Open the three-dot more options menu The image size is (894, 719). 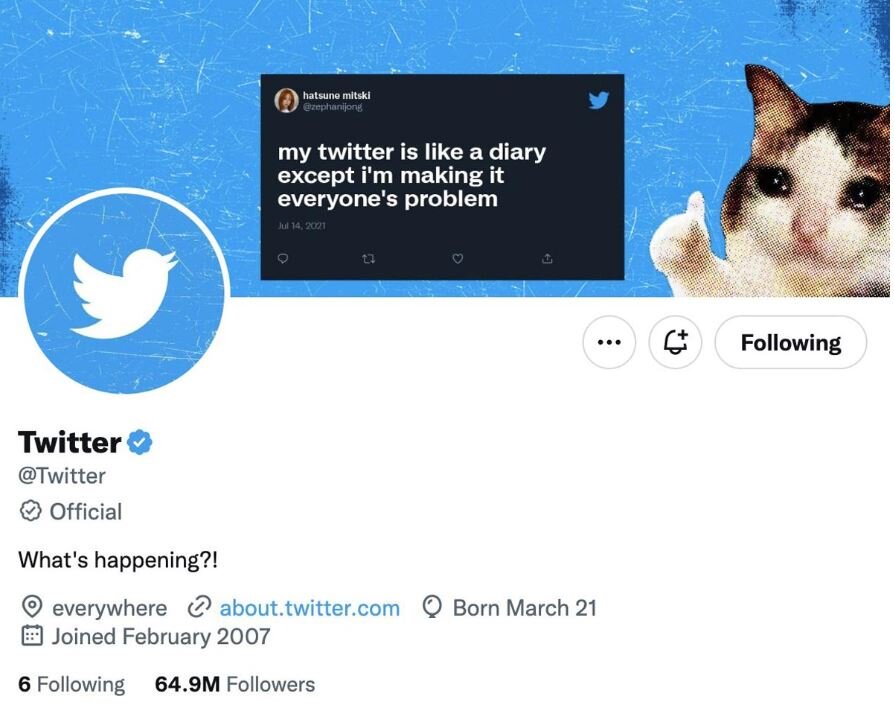pos(608,343)
